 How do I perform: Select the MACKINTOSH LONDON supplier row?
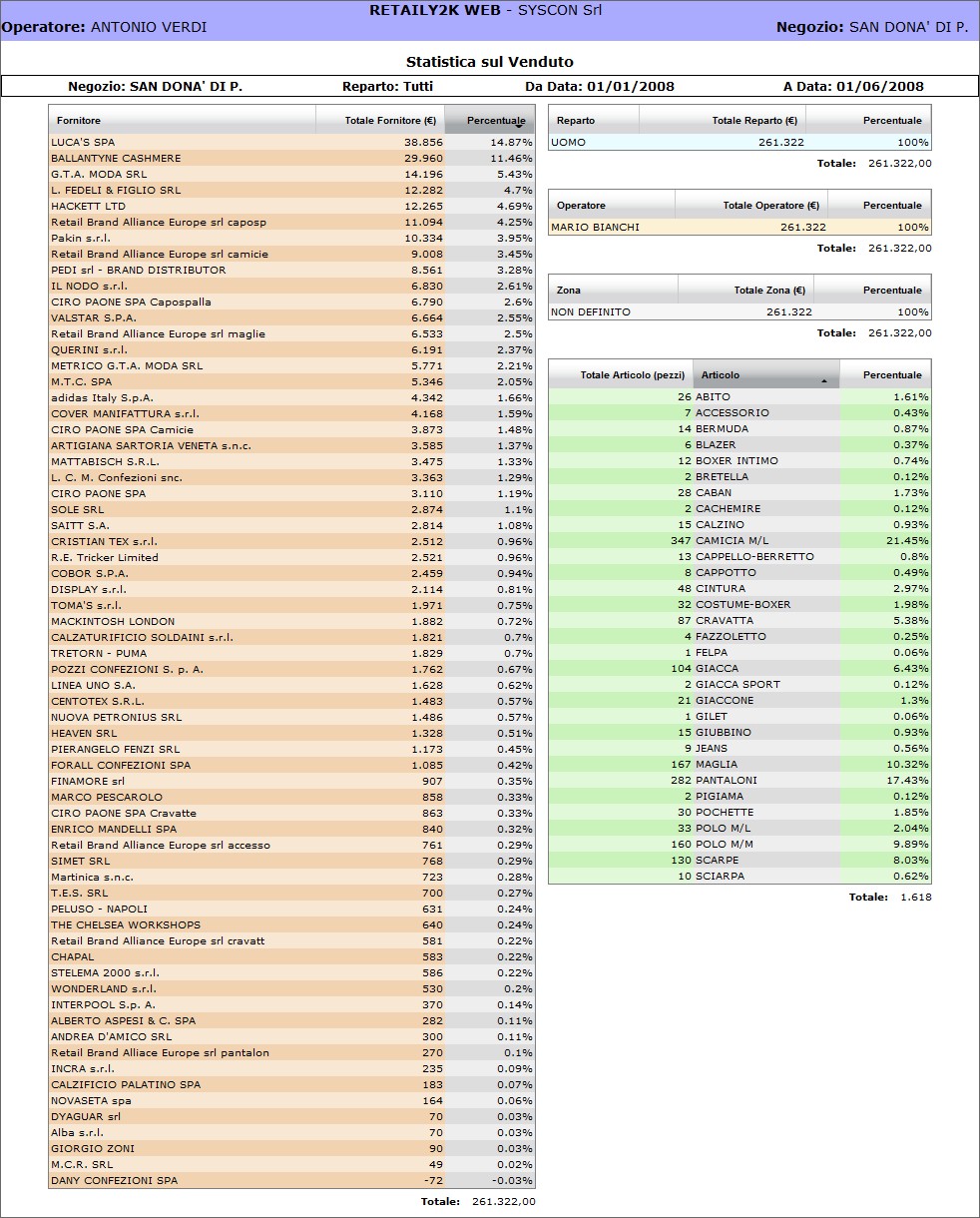point(292,622)
